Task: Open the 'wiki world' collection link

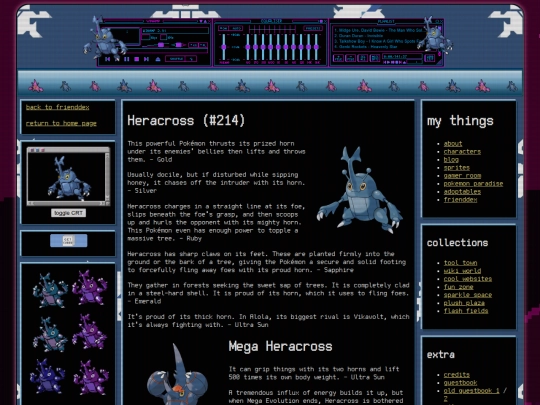Action: [462, 271]
